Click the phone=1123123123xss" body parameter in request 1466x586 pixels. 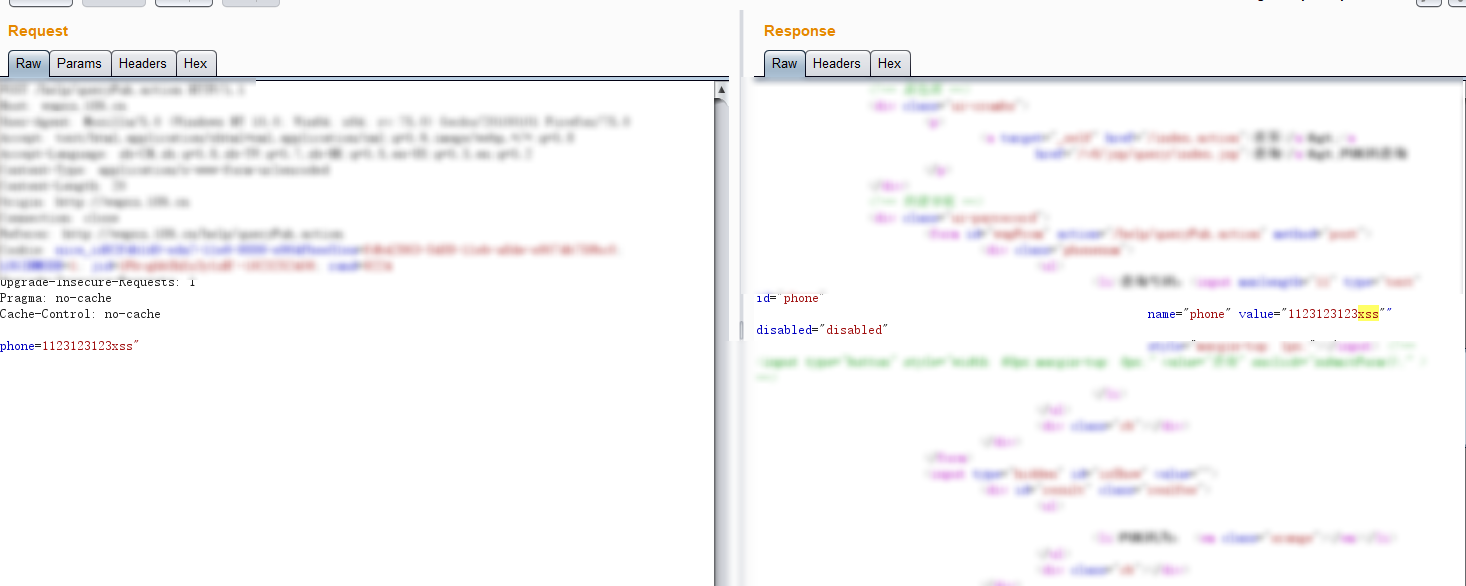click(69, 346)
